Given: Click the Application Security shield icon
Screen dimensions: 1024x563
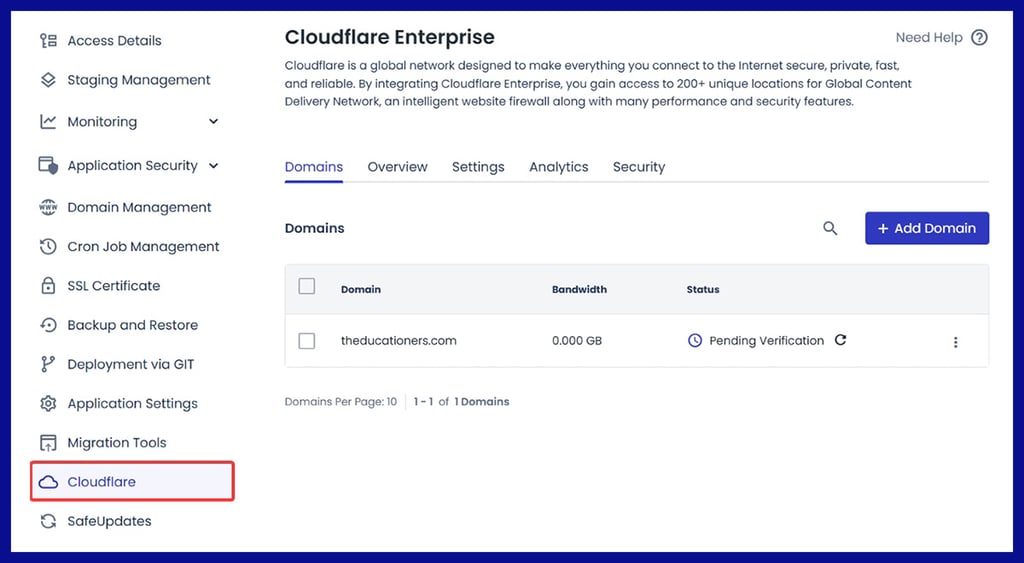Looking at the screenshot, I should tap(48, 165).
